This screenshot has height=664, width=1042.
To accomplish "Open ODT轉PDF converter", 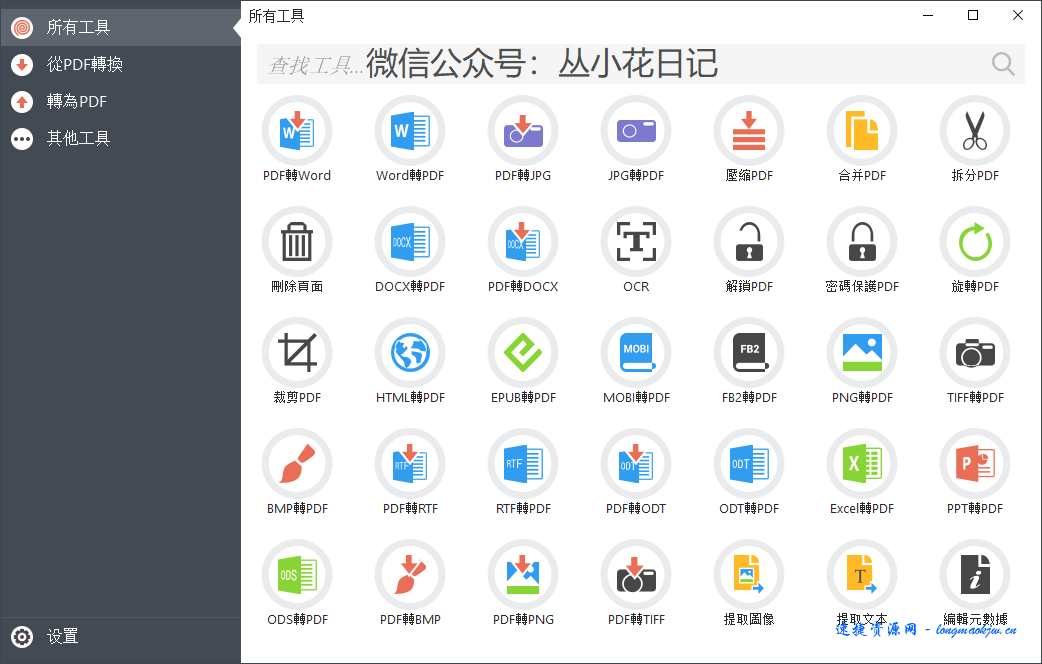I will (x=749, y=464).
